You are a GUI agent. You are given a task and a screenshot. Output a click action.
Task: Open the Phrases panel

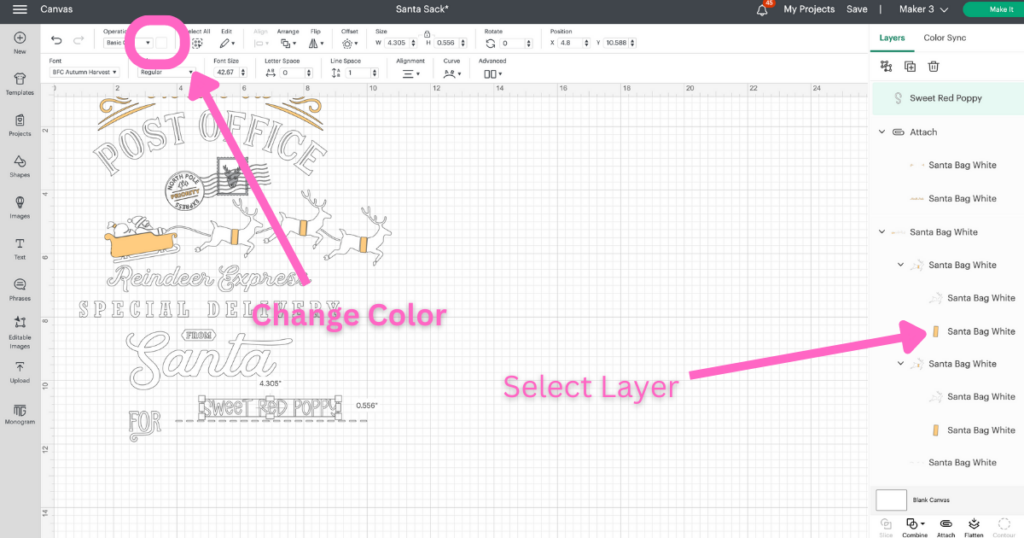20,285
